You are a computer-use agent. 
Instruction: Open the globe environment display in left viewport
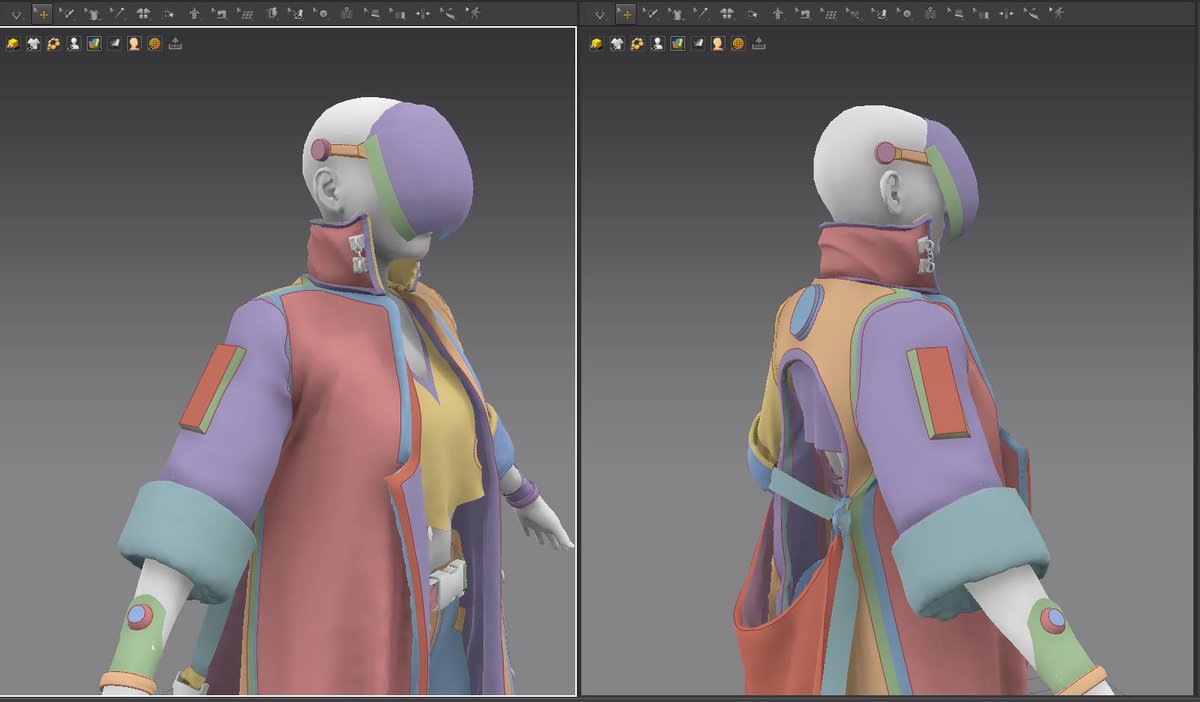154,44
